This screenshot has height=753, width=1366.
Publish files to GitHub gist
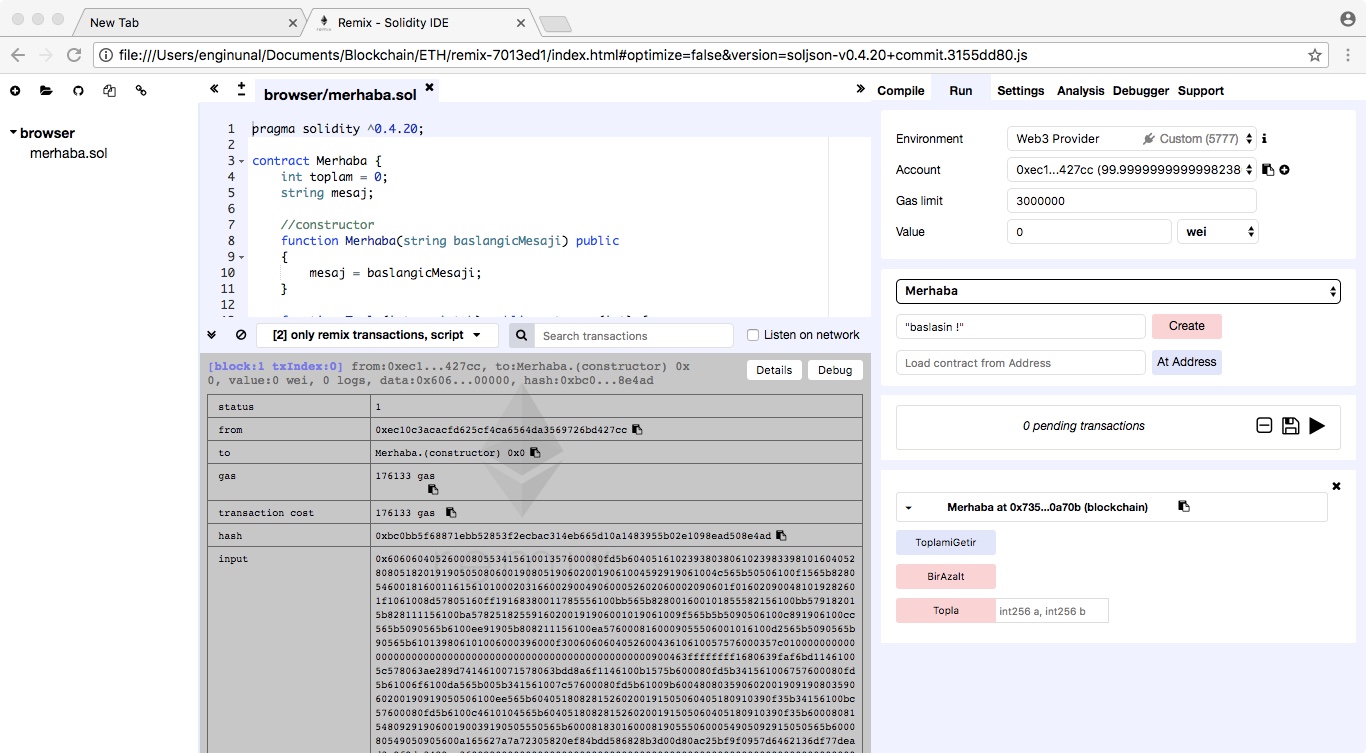click(x=78, y=91)
